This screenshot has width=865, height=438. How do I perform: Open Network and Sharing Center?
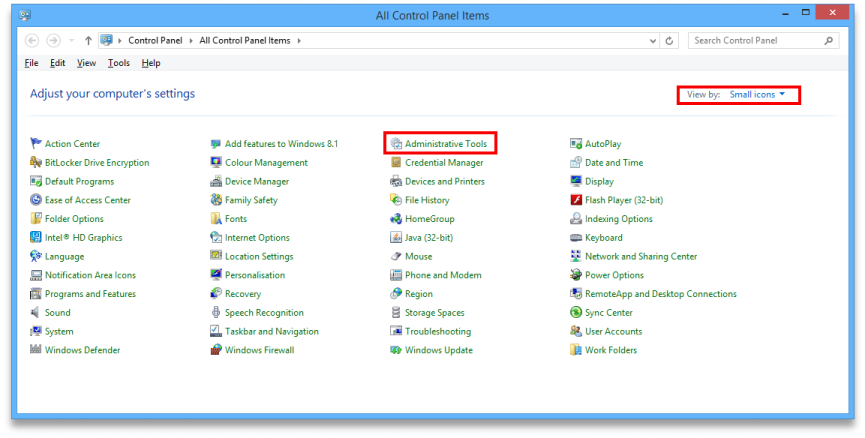[x=641, y=257]
